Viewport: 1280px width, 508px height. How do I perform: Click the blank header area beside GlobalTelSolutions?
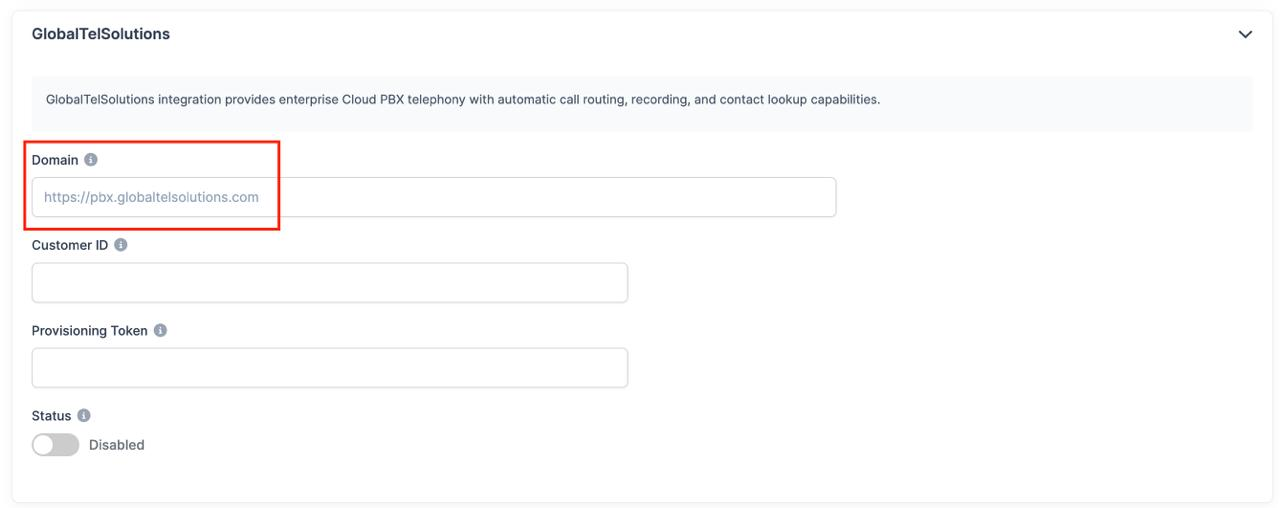tap(700, 34)
